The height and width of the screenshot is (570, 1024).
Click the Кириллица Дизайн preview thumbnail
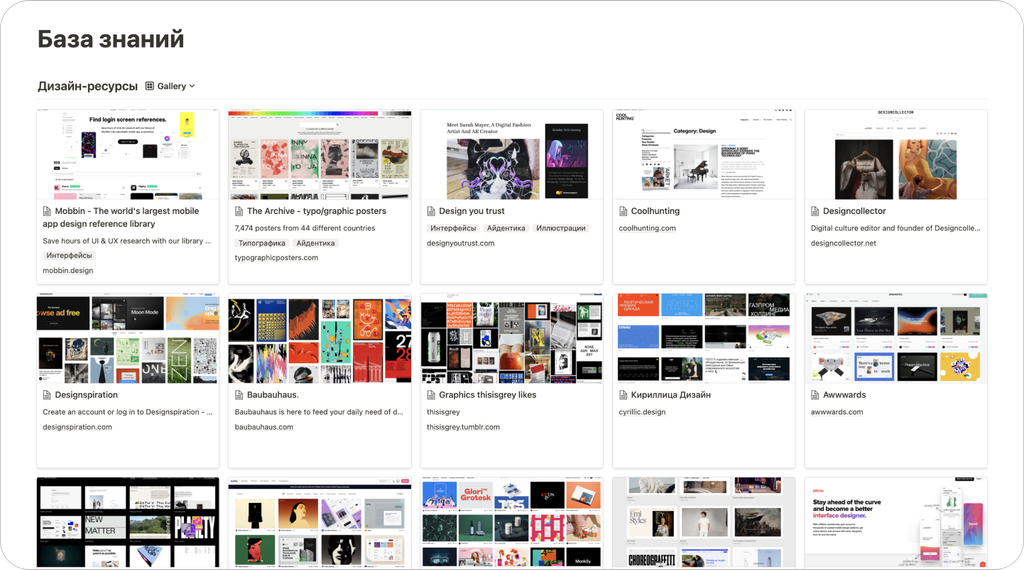tap(704, 338)
